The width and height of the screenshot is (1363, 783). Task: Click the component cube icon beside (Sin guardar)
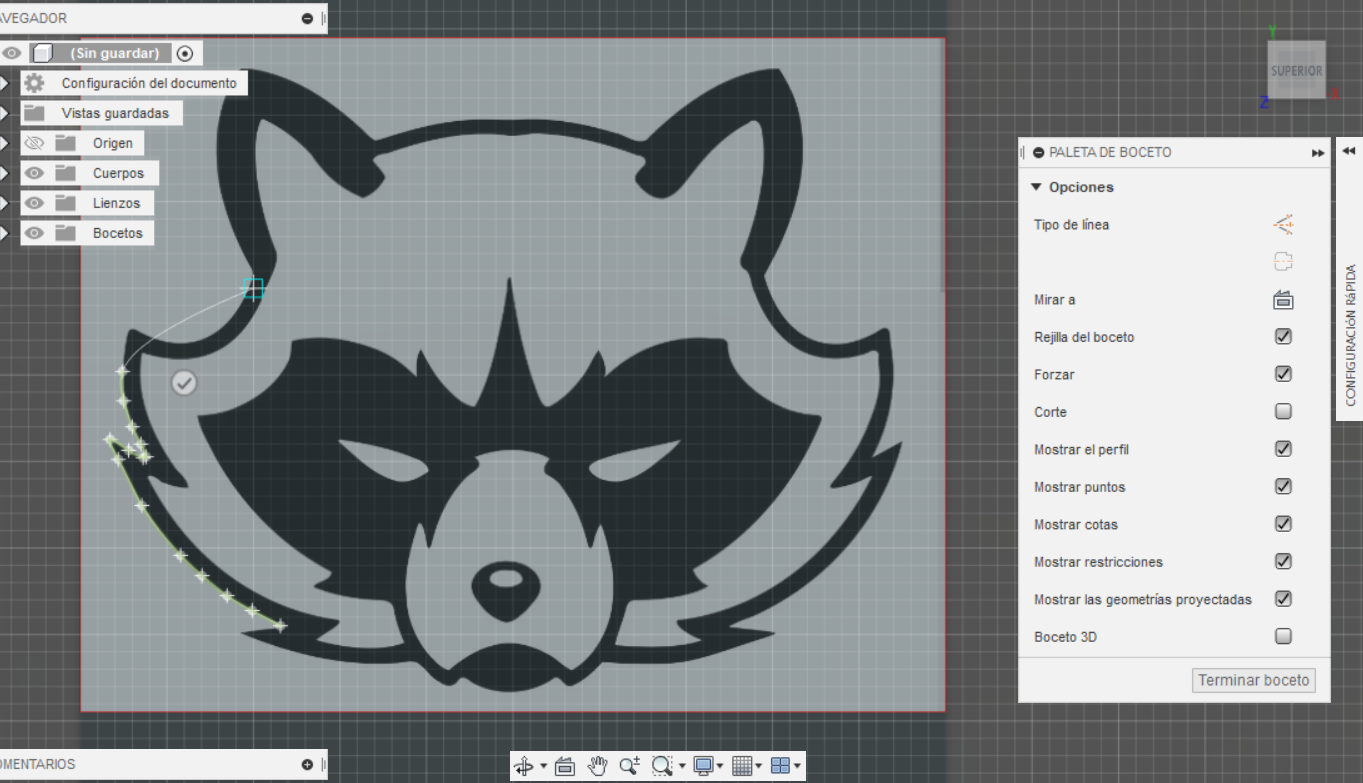tap(41, 53)
